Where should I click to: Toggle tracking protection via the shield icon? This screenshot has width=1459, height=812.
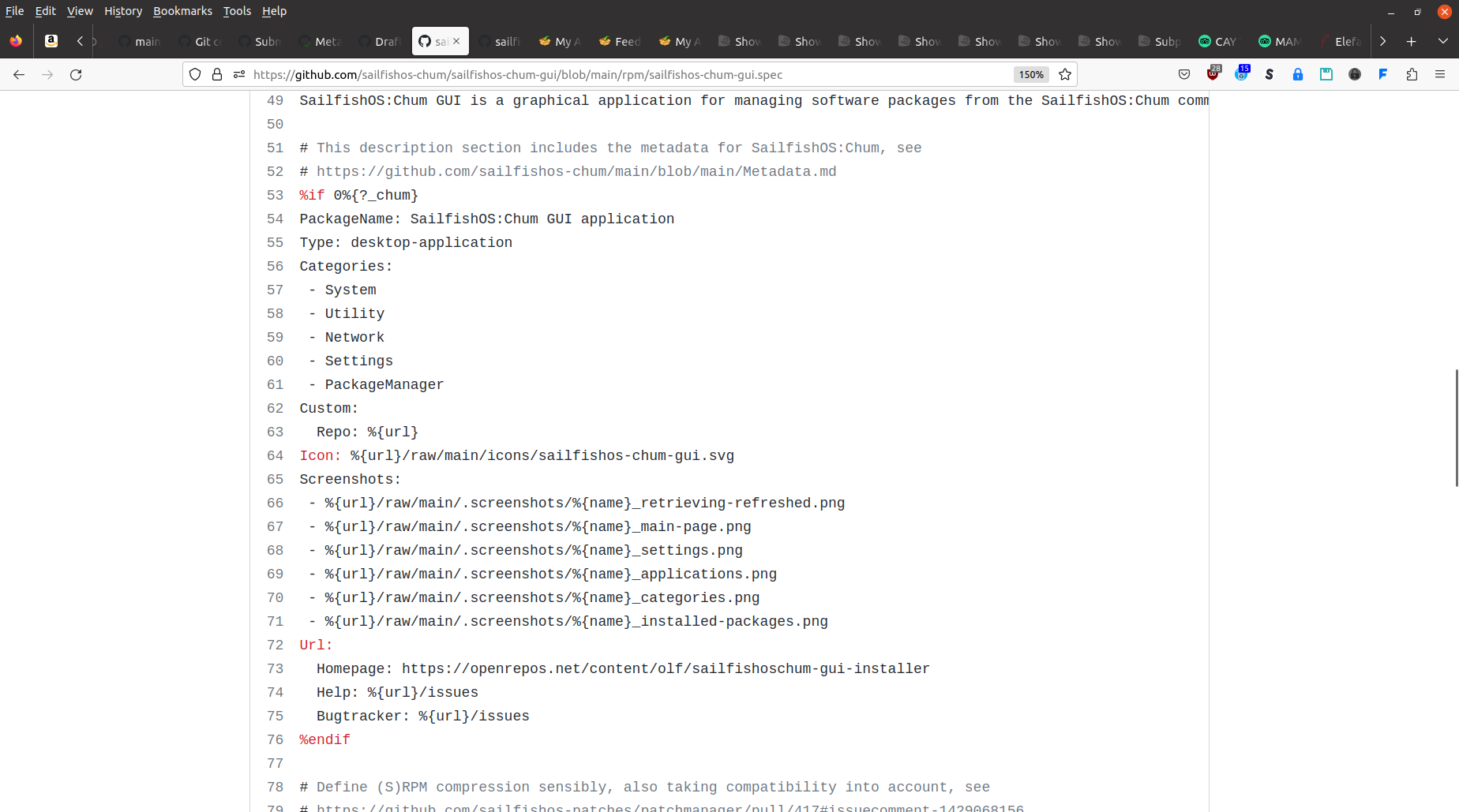tap(194, 74)
